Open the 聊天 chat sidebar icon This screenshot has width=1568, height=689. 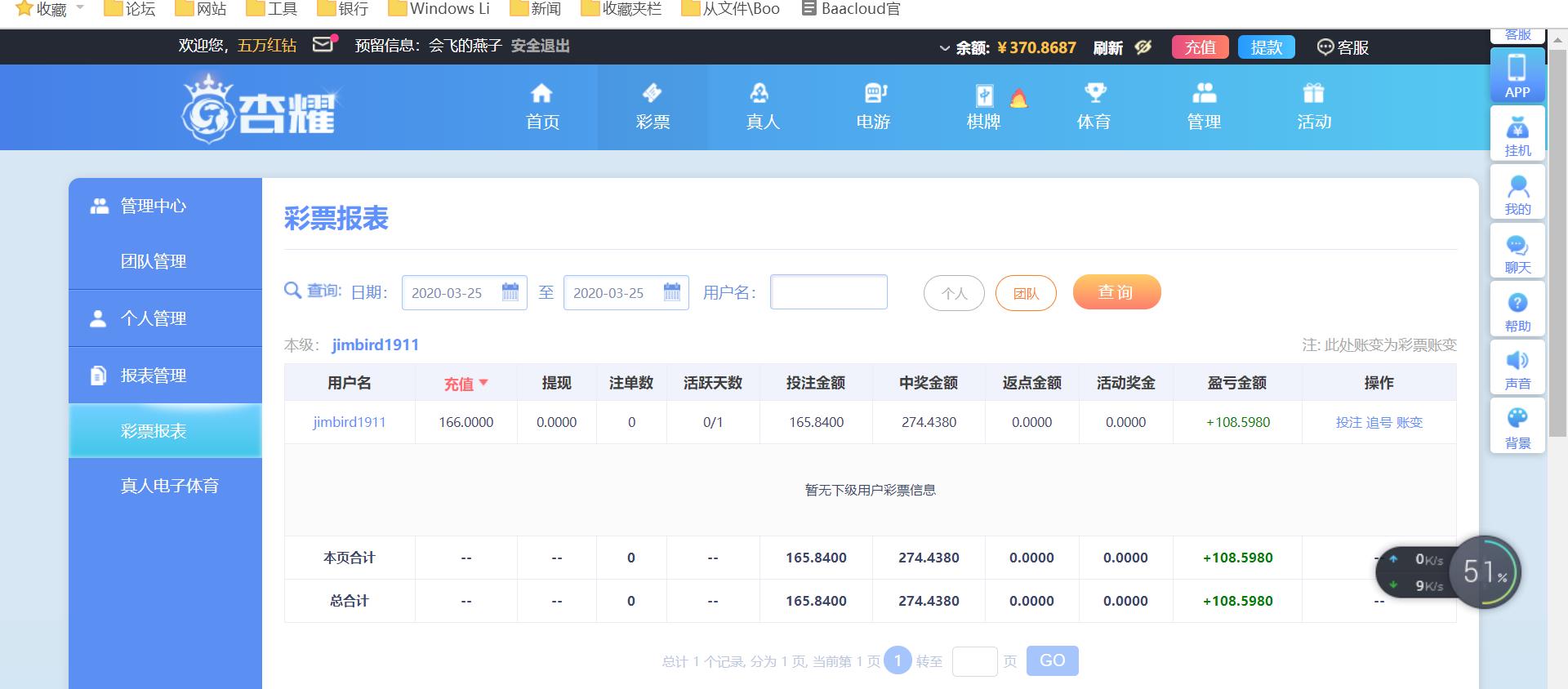pyautogui.click(x=1517, y=252)
